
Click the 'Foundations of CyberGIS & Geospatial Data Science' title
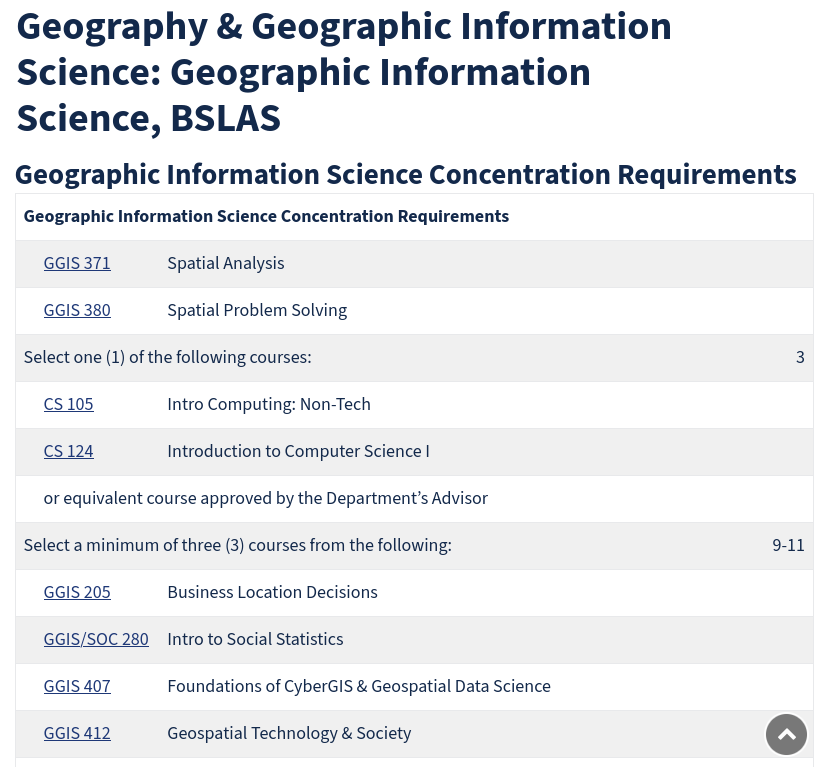[359, 687]
